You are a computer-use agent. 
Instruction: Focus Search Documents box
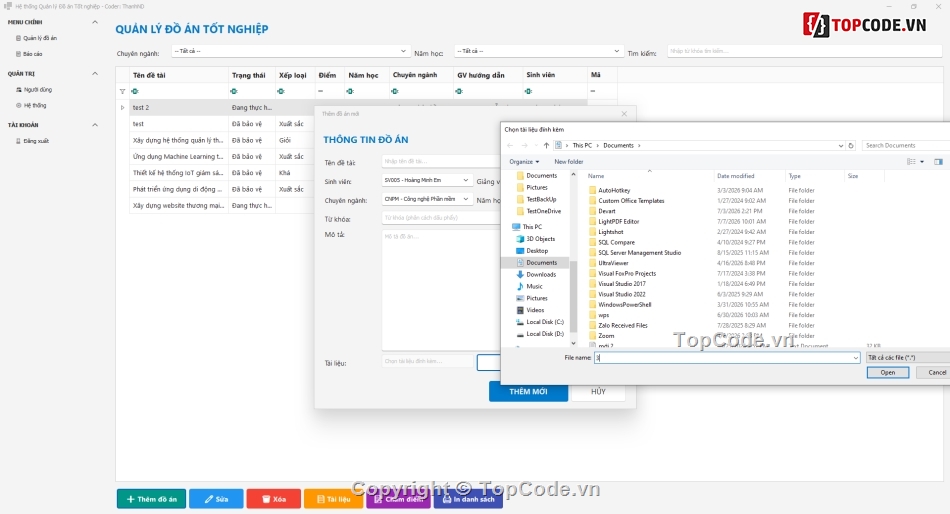point(906,145)
